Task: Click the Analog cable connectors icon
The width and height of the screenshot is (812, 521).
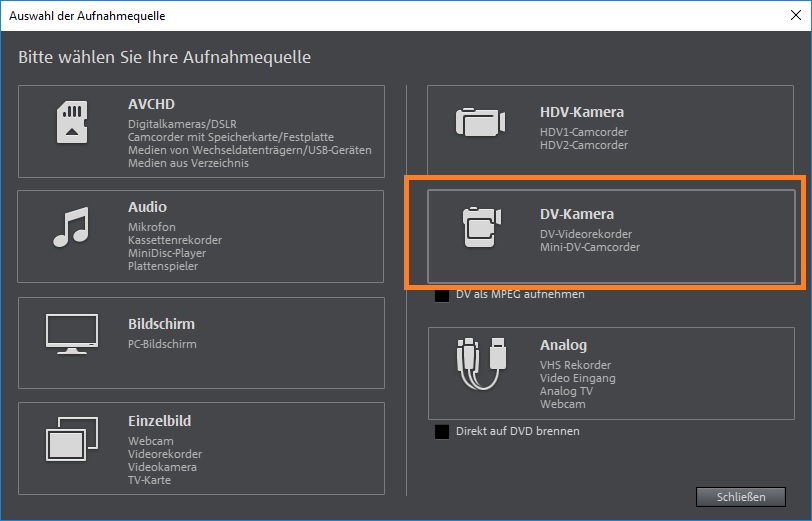Action: pos(481,364)
